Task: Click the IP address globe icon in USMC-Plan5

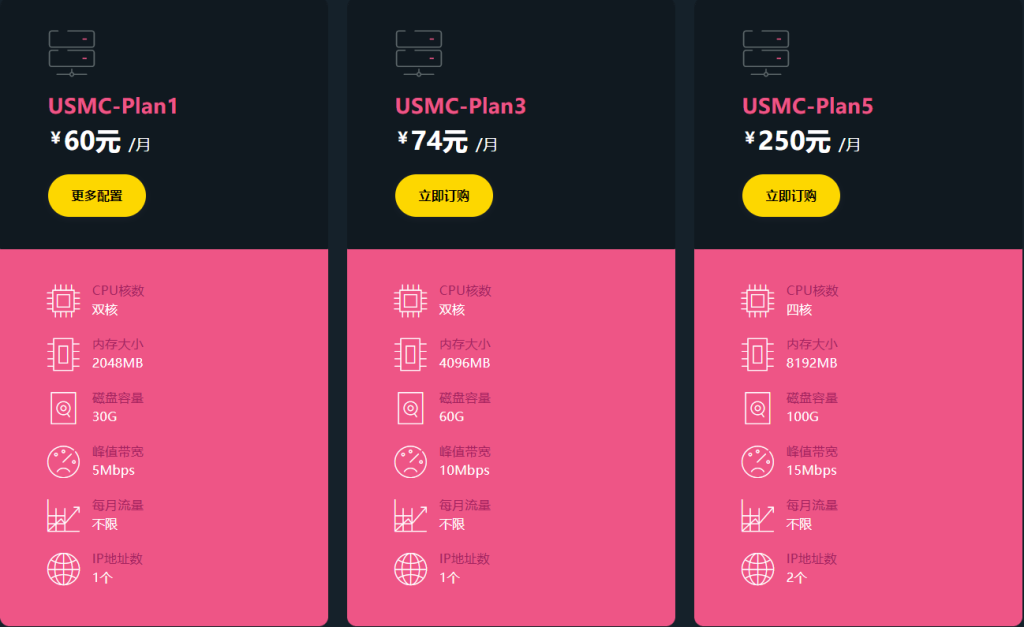Action: click(757, 568)
